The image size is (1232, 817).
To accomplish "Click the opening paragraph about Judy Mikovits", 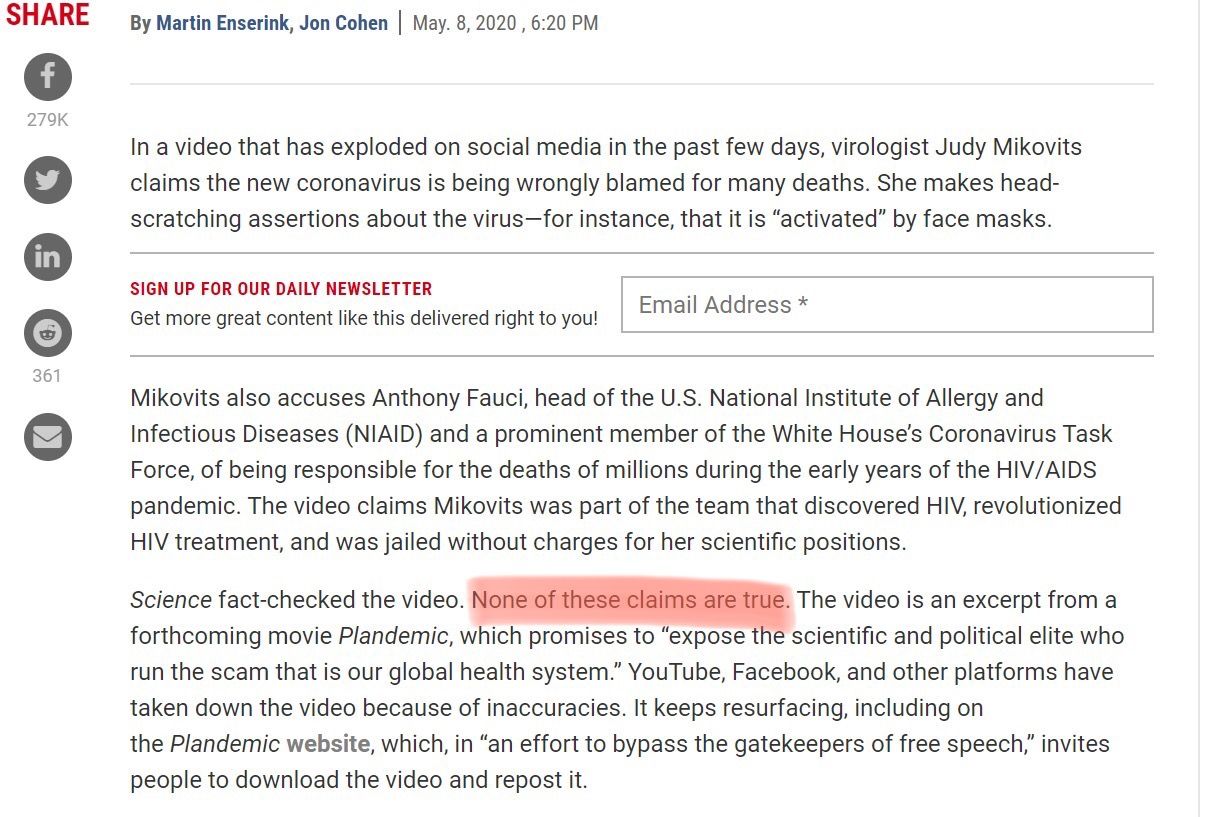I will [x=606, y=183].
